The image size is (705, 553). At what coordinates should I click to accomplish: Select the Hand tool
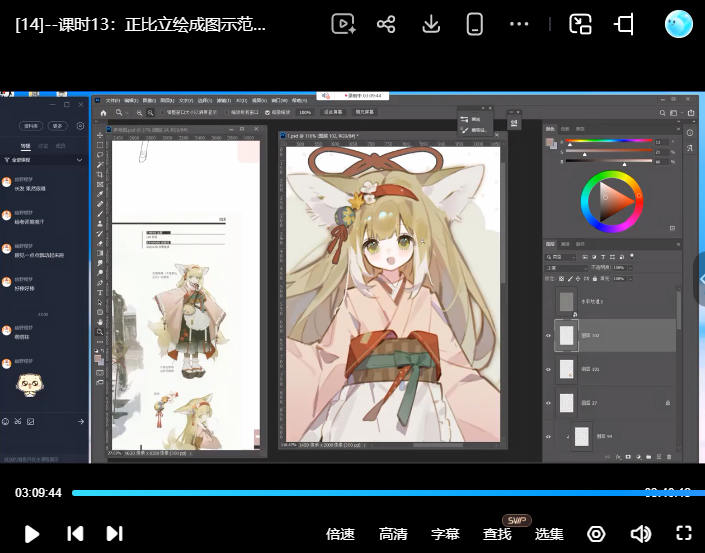pyautogui.click(x=100, y=322)
